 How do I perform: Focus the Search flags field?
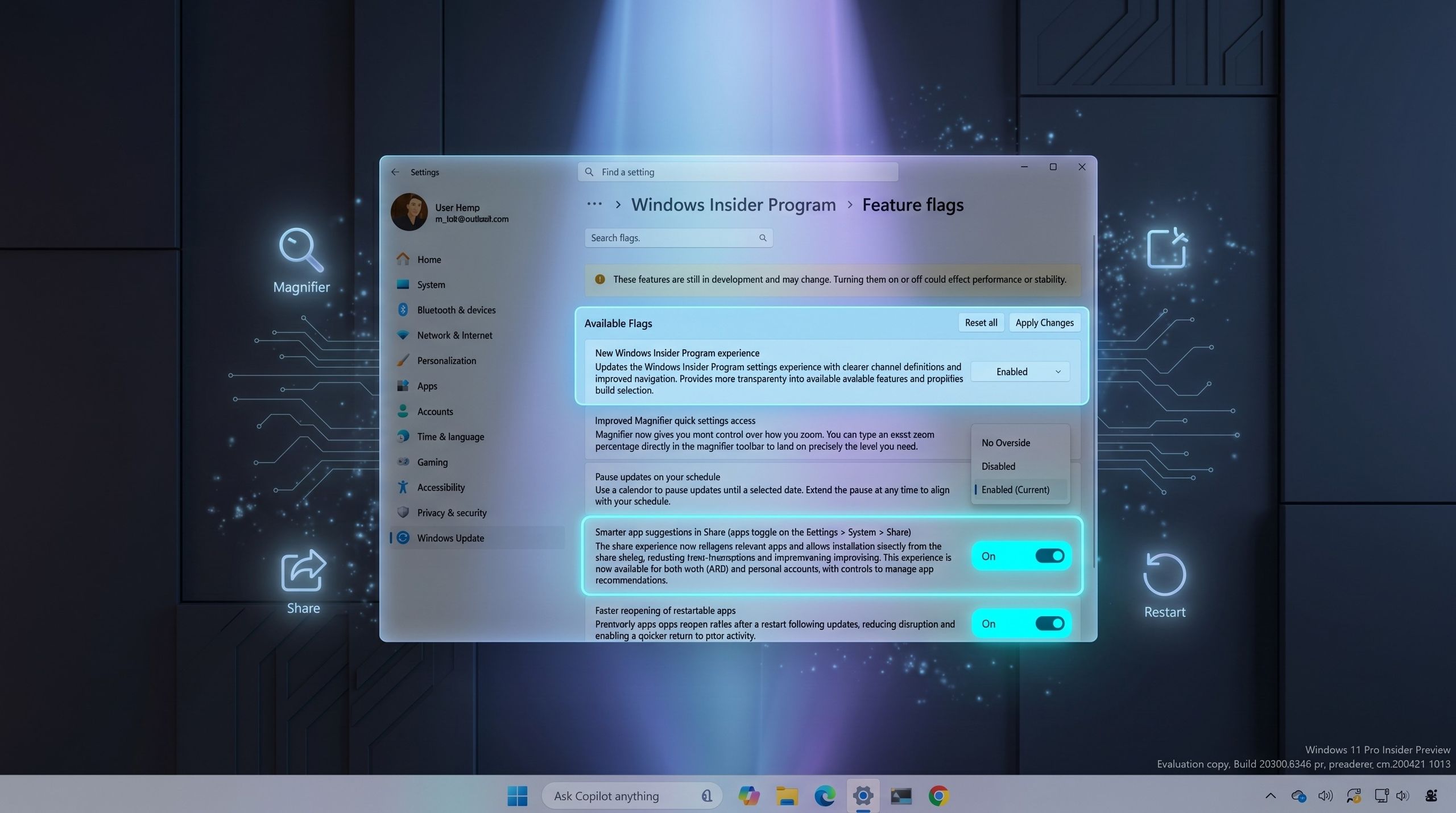[x=679, y=238]
